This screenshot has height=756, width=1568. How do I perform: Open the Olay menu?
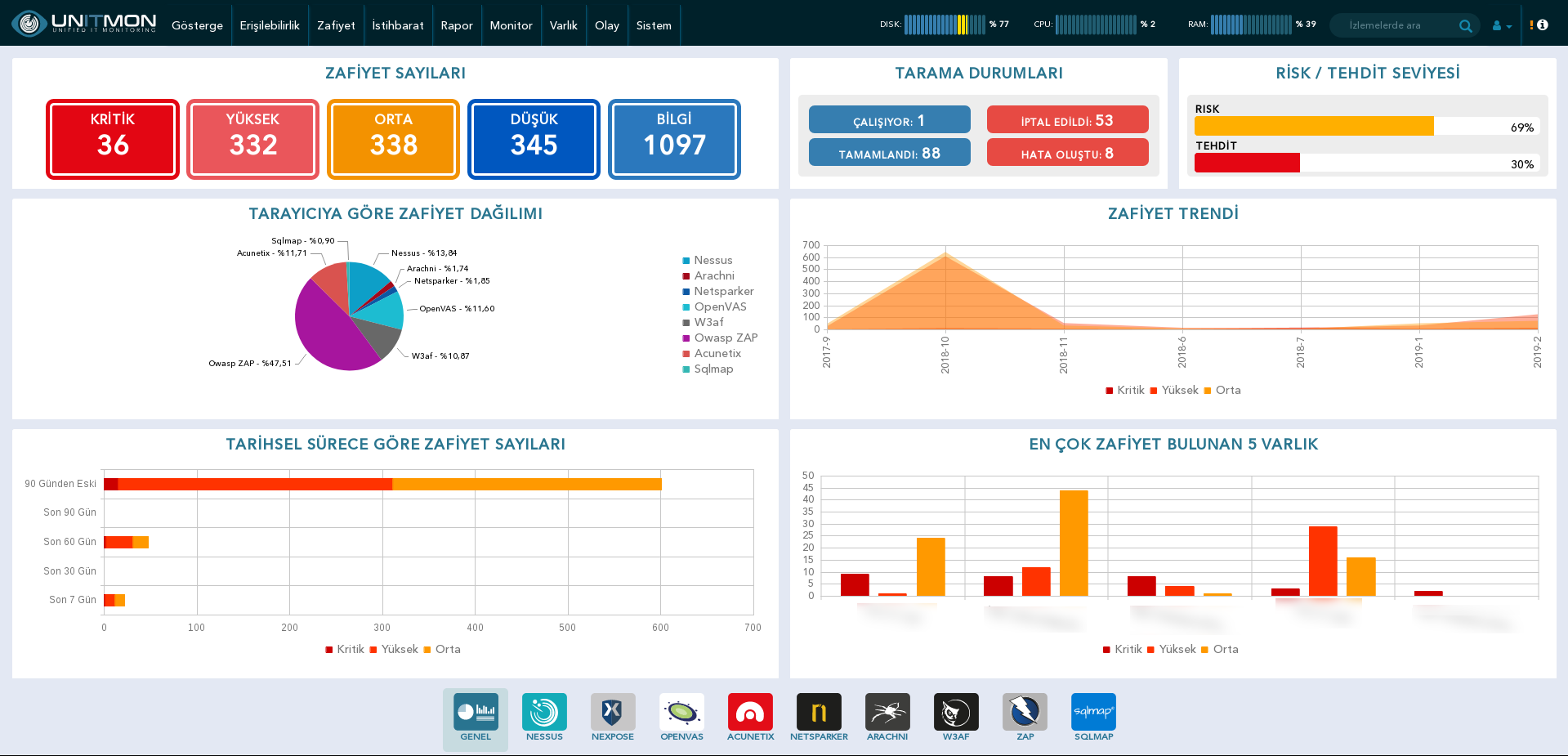click(x=607, y=25)
